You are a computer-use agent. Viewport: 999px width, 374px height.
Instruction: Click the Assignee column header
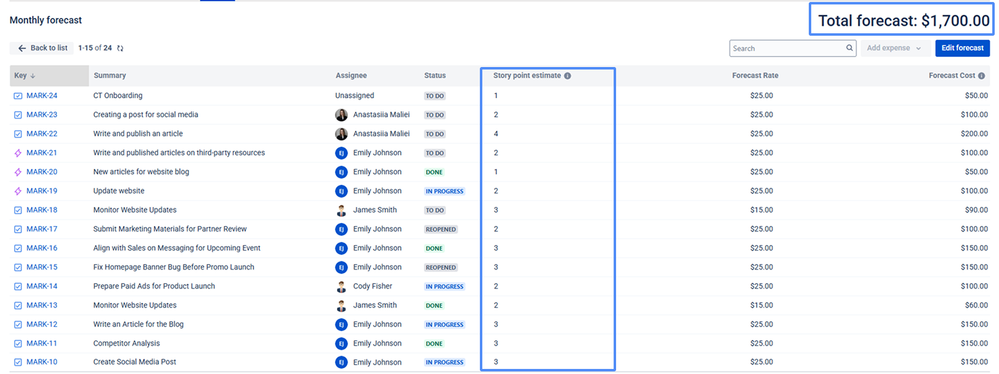click(x=351, y=75)
